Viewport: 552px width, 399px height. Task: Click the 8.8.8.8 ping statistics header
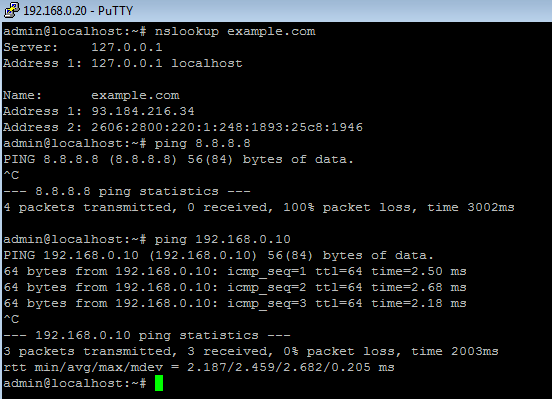coord(127,191)
